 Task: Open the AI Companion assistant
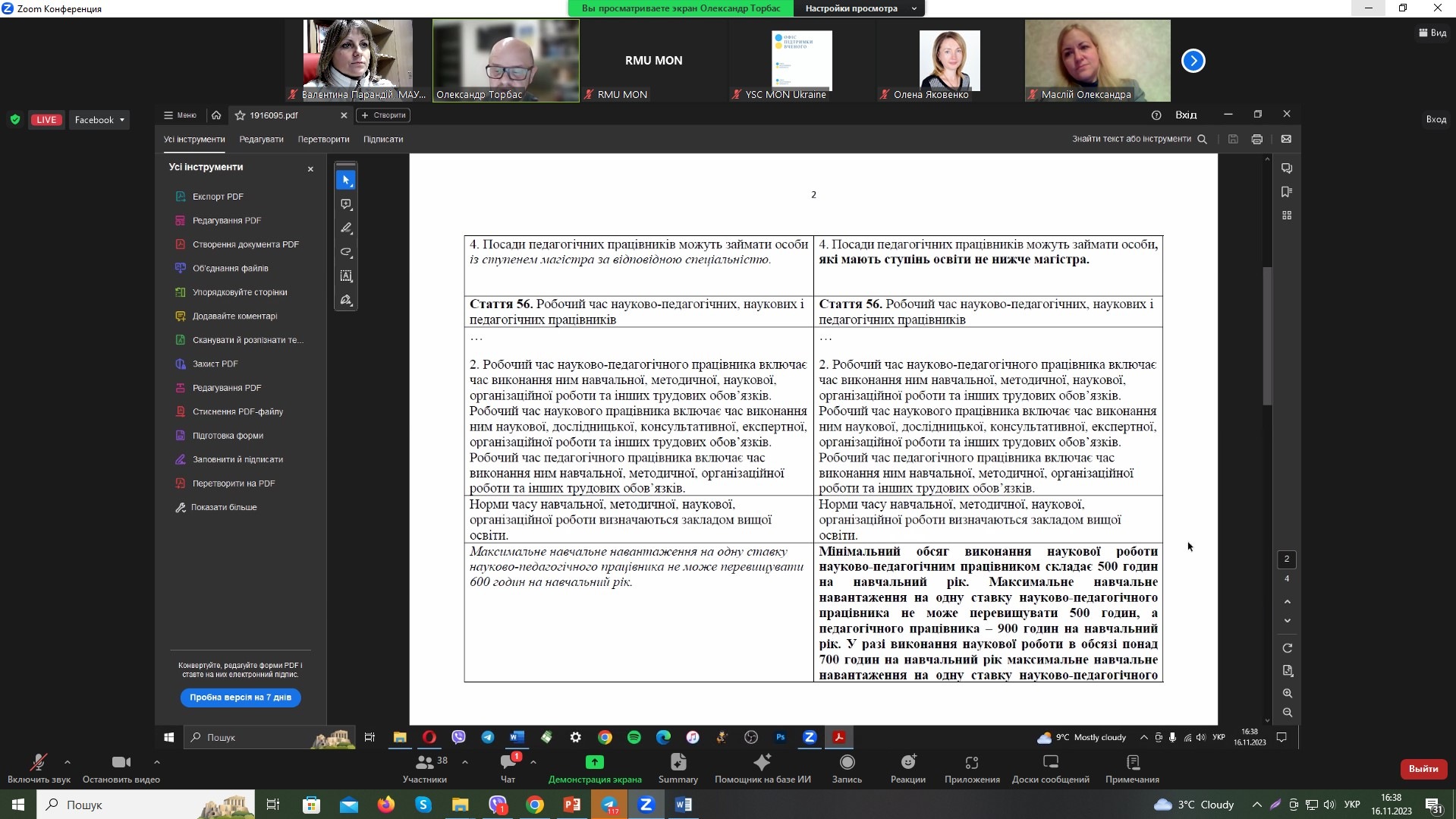tap(762, 763)
